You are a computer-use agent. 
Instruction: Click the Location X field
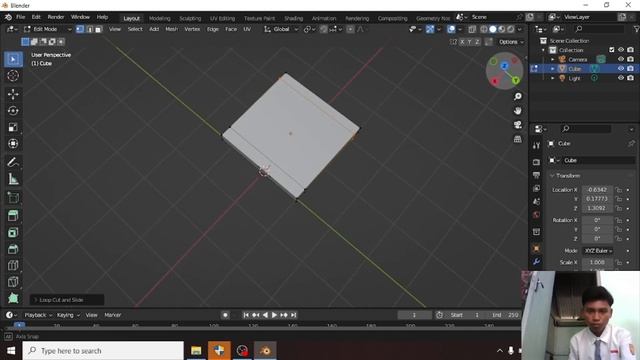pyautogui.click(x=598, y=190)
